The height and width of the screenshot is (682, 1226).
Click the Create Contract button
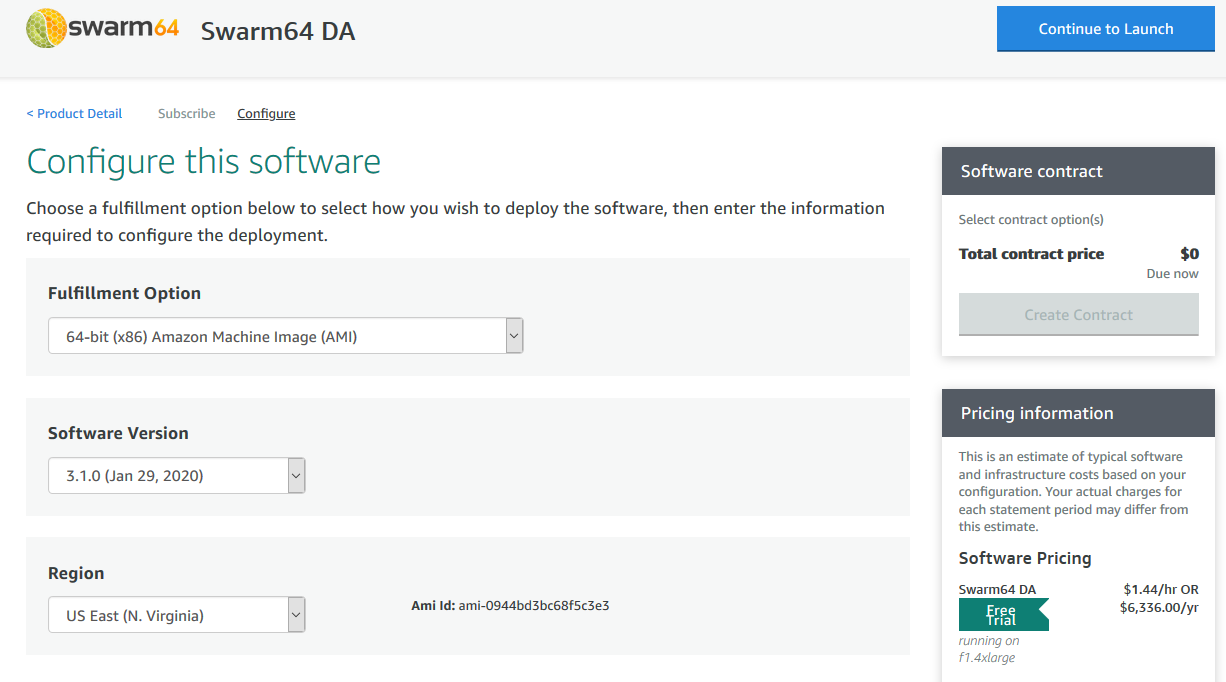pyautogui.click(x=1078, y=314)
